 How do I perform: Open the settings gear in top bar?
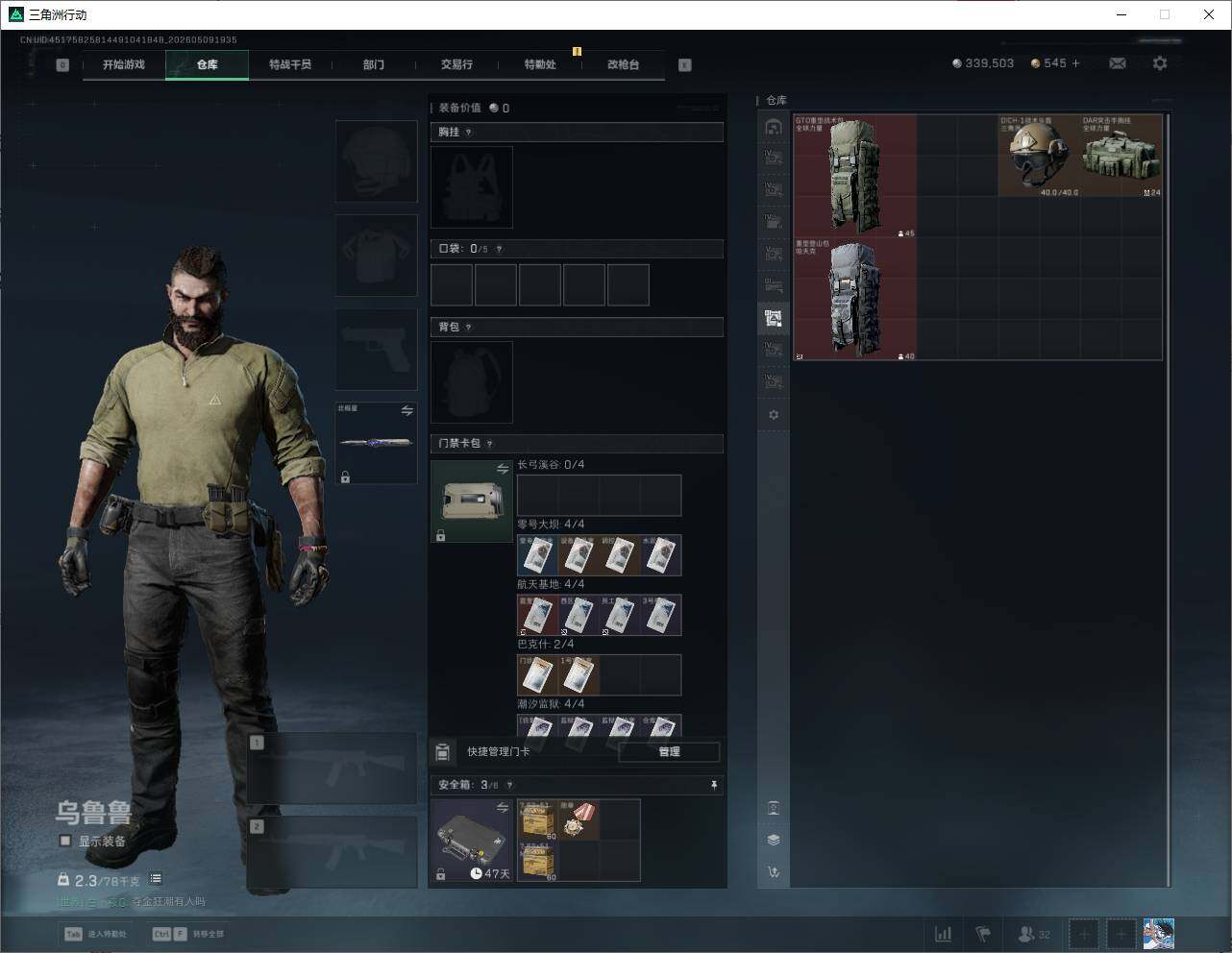point(1160,63)
